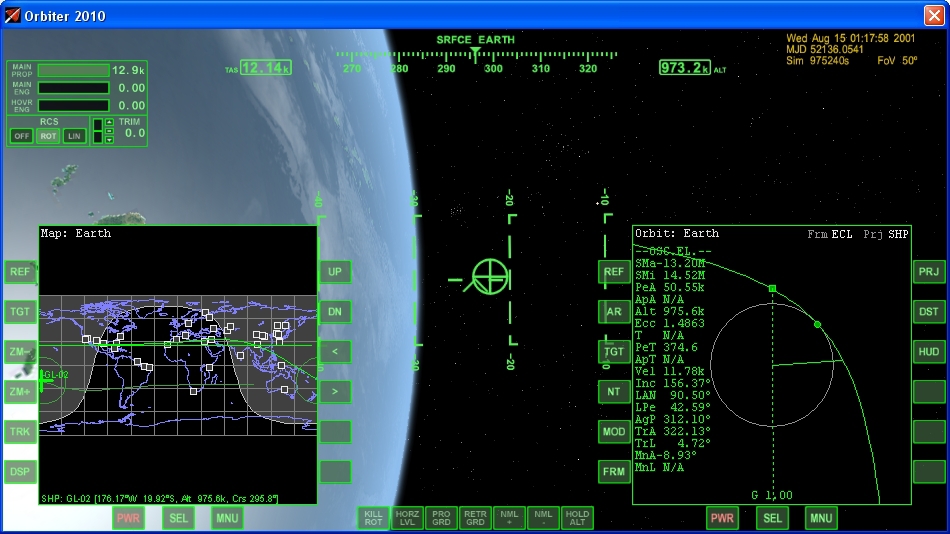Decrease trim with the down arrow

[110, 140]
